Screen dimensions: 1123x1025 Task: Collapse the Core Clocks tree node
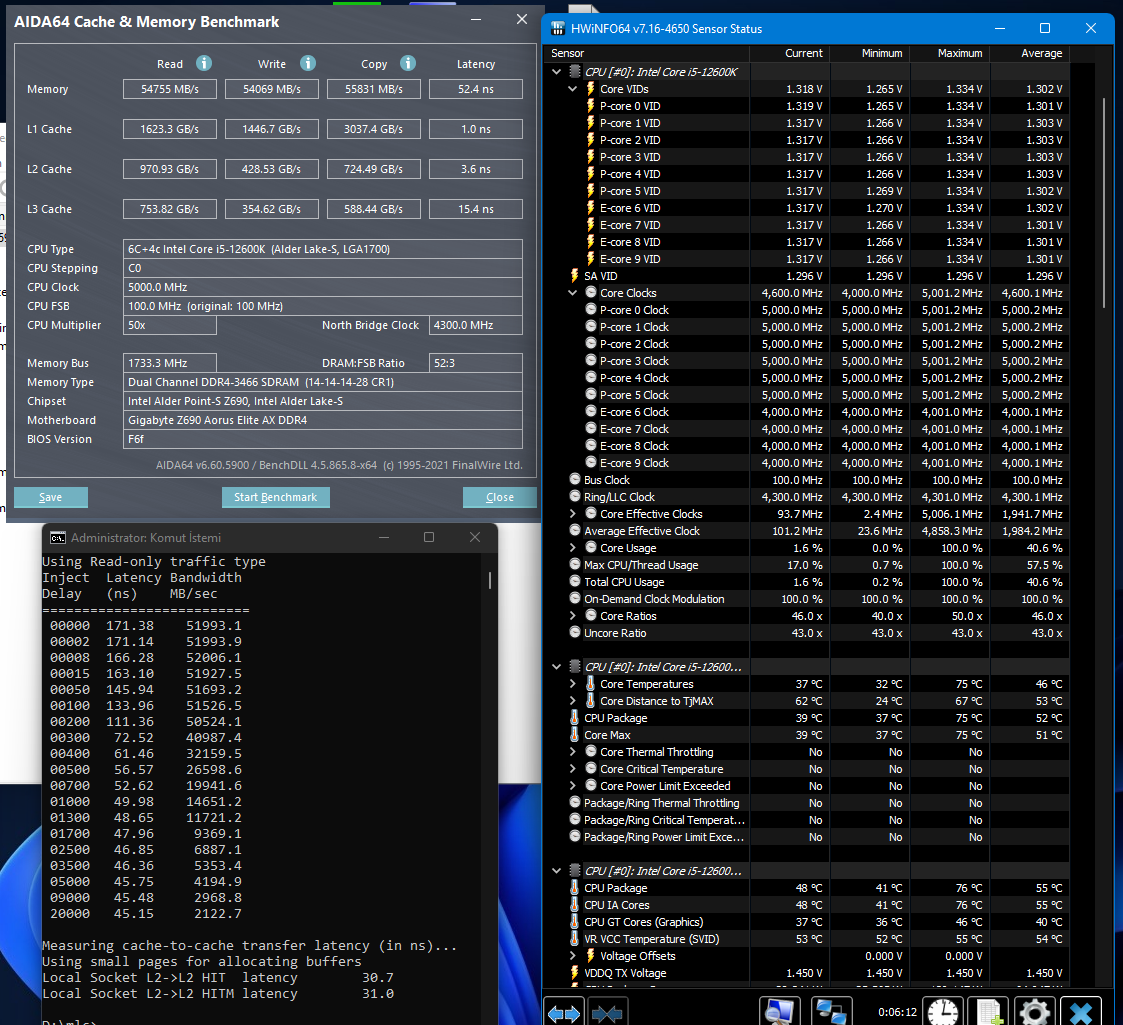[572, 293]
